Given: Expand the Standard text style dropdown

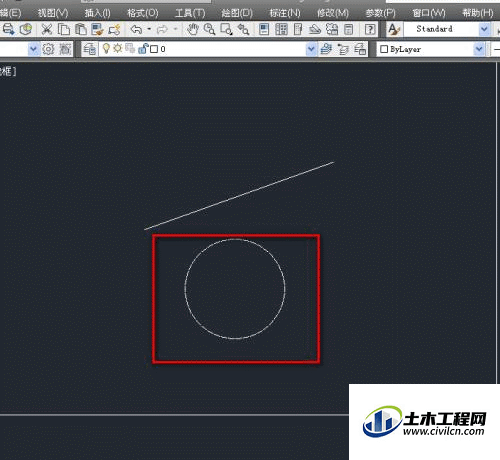Looking at the screenshot, I should [484, 29].
